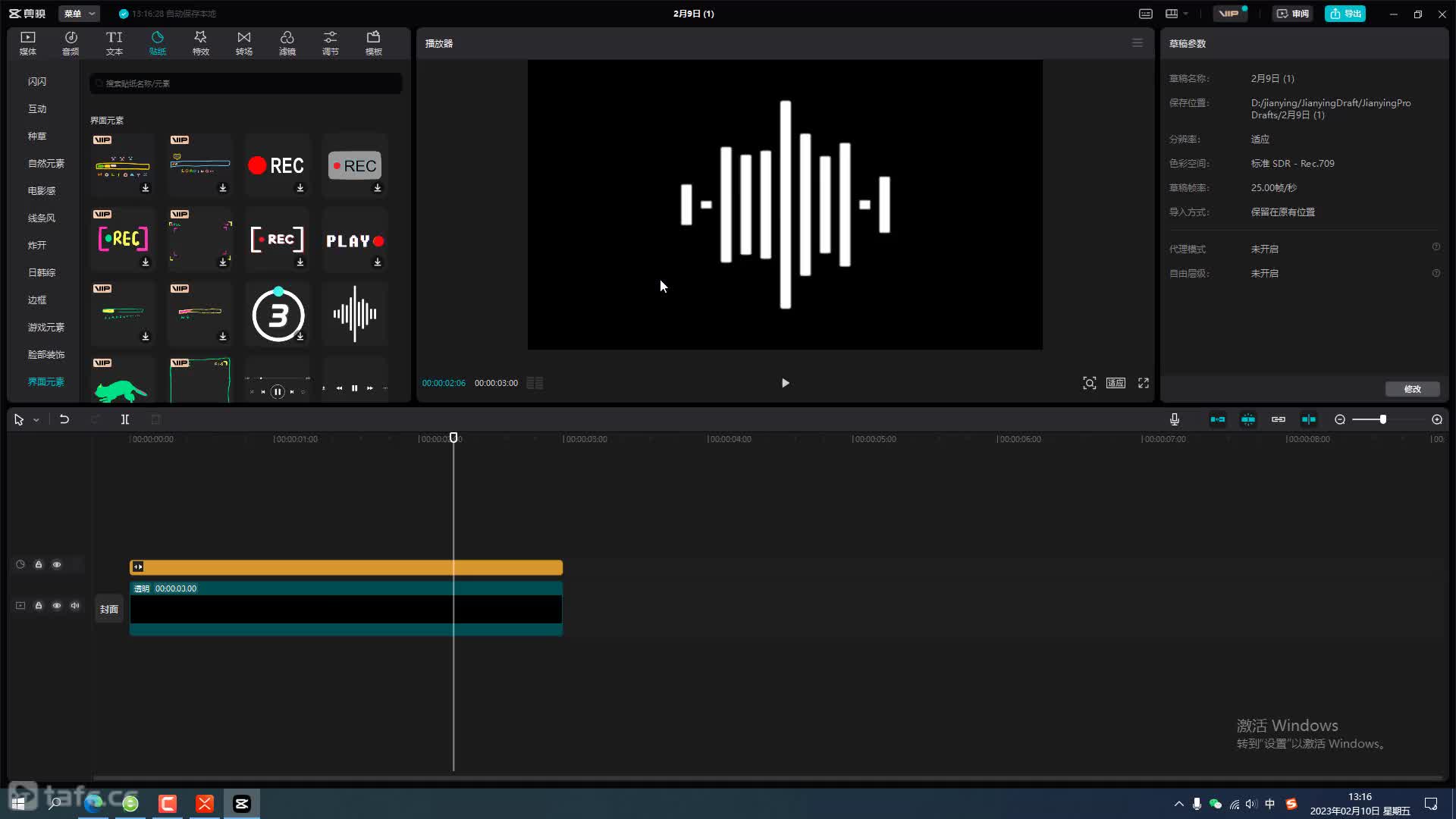Viewport: 1456px width, 819px height.
Task: Zoom out the timeline
Action: (x=1340, y=419)
